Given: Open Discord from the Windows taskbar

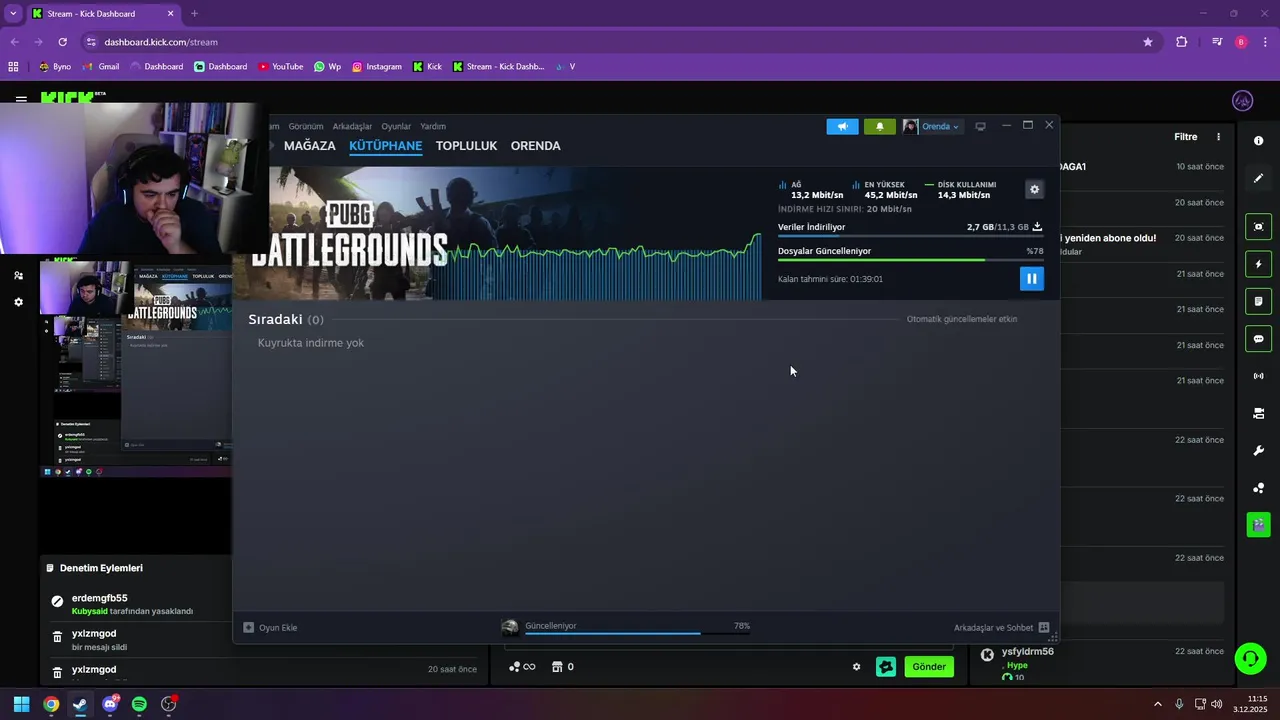Looking at the screenshot, I should click(110, 704).
